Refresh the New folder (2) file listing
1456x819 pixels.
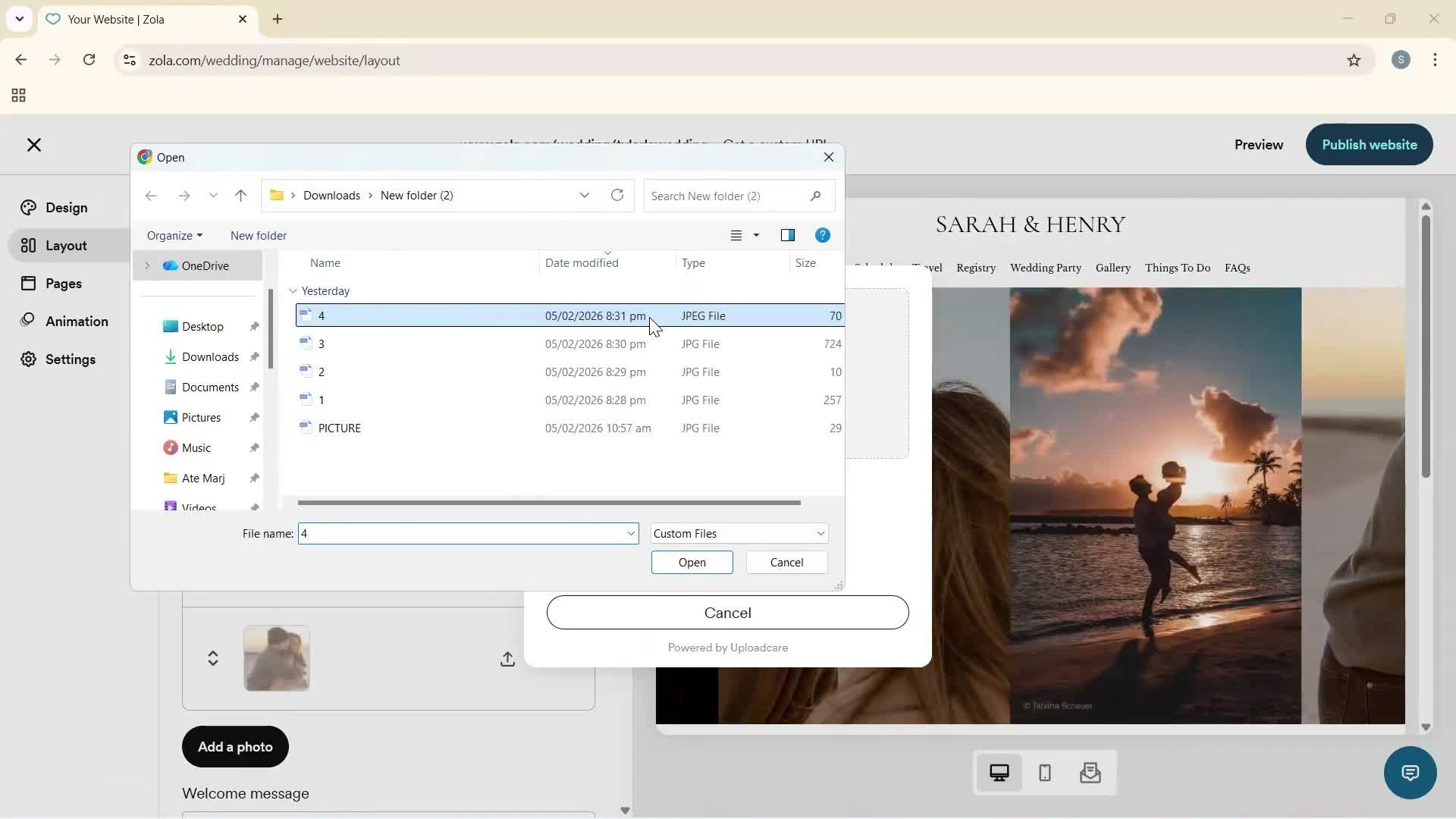(617, 195)
